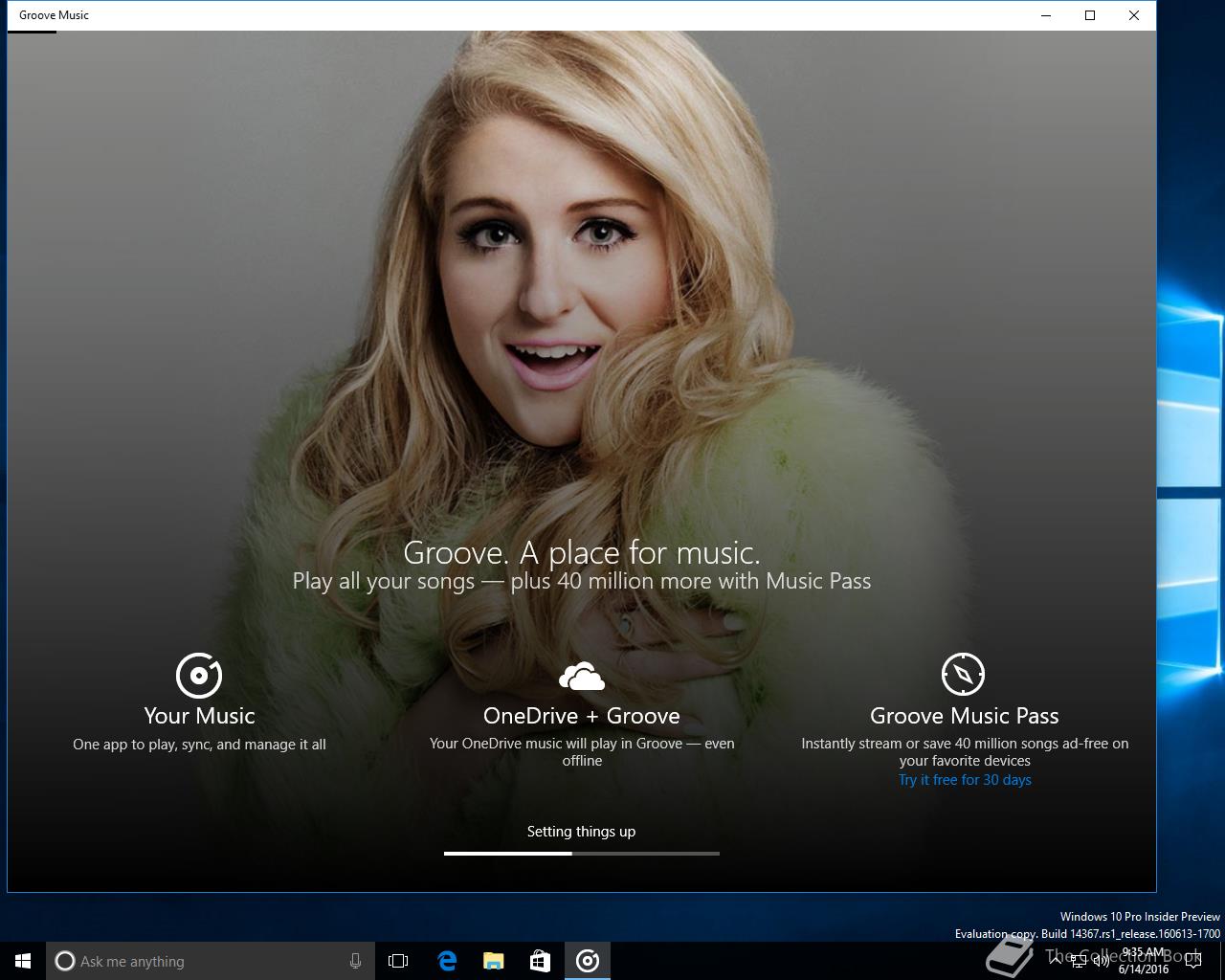Screen dimensions: 1225x980
Task: Launch Microsoft Edge from the taskbar
Action: pyautogui.click(x=447, y=961)
